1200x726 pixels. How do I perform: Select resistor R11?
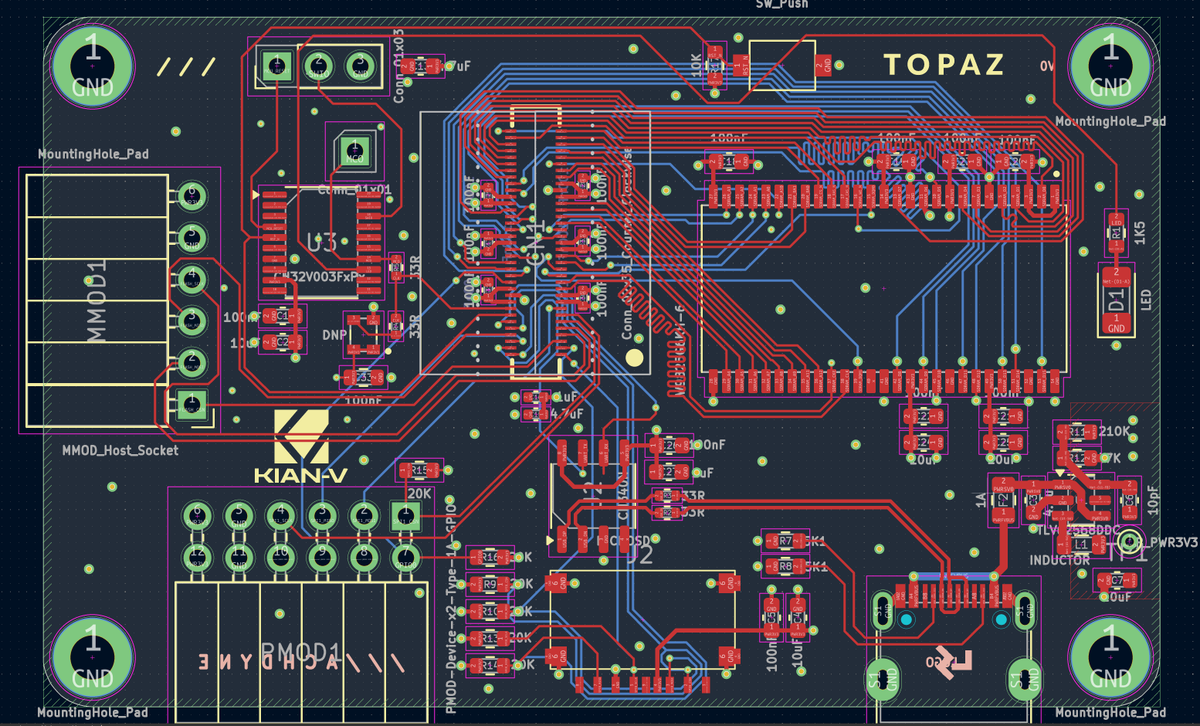[x=1077, y=431]
